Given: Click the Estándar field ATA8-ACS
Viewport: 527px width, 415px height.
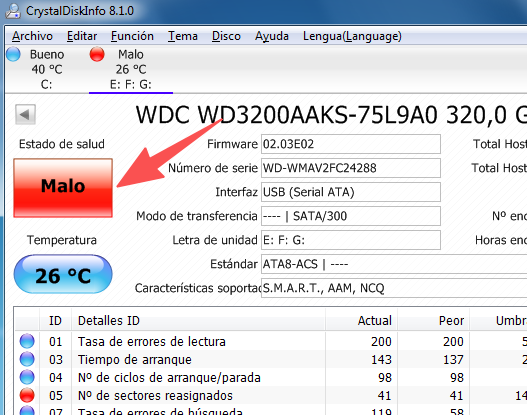Looking at the screenshot, I should coord(394,264).
